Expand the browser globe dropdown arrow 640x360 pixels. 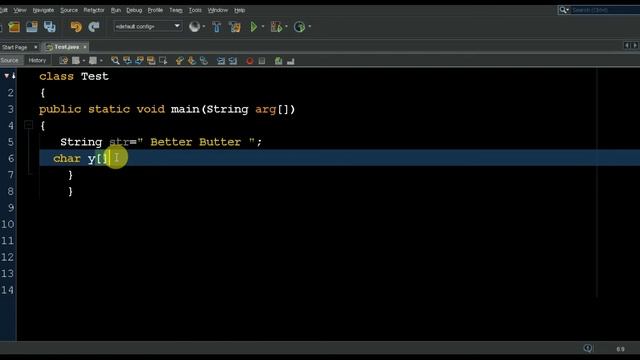204,27
